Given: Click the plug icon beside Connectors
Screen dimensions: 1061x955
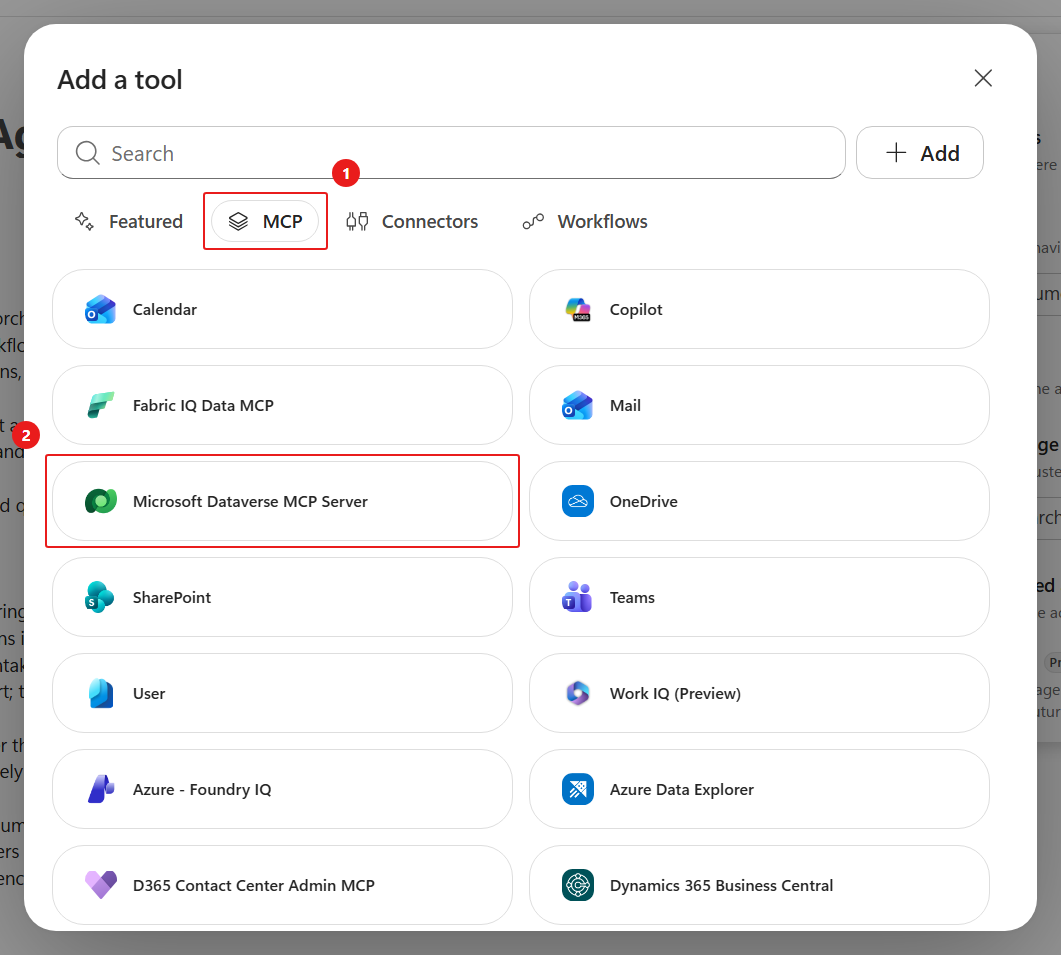Looking at the screenshot, I should 357,221.
